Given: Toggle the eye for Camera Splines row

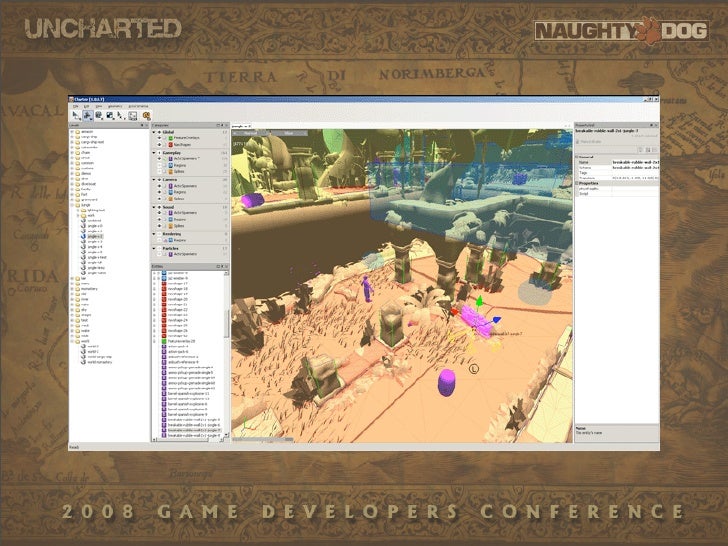Looking at the screenshot, I should click(x=159, y=199).
